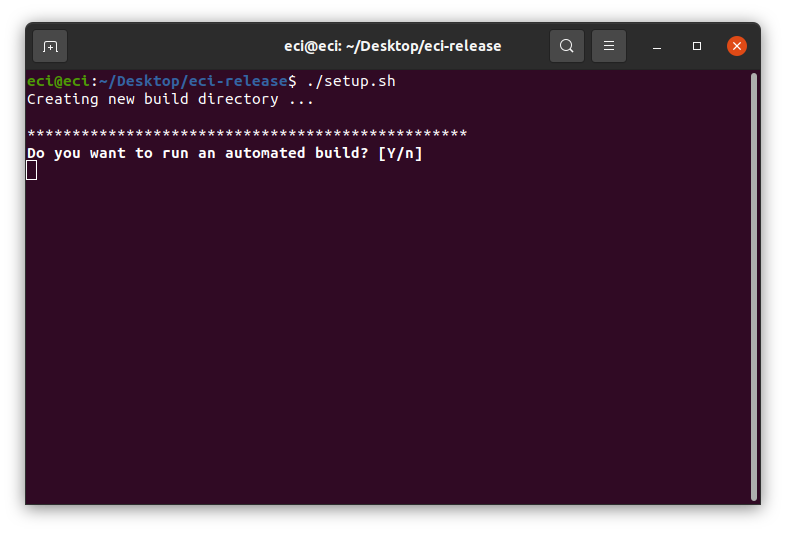Open the terminal search tool

[x=566, y=46]
